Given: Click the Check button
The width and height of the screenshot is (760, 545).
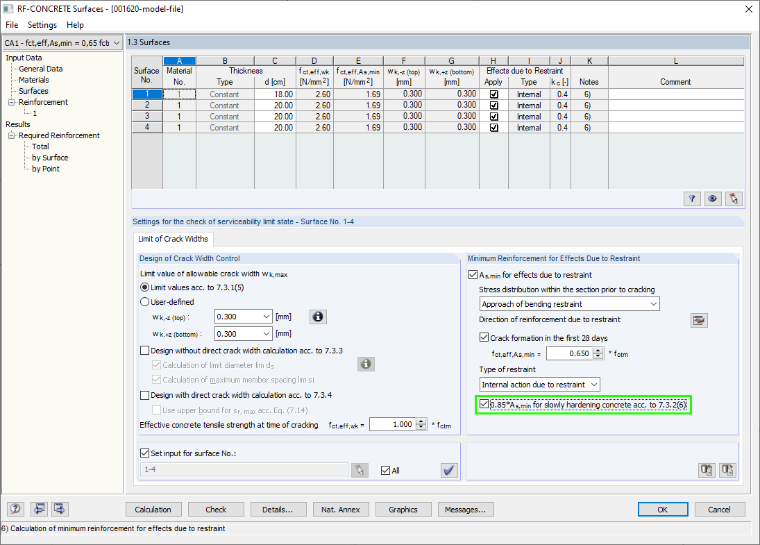Looking at the screenshot, I should click(216, 510).
